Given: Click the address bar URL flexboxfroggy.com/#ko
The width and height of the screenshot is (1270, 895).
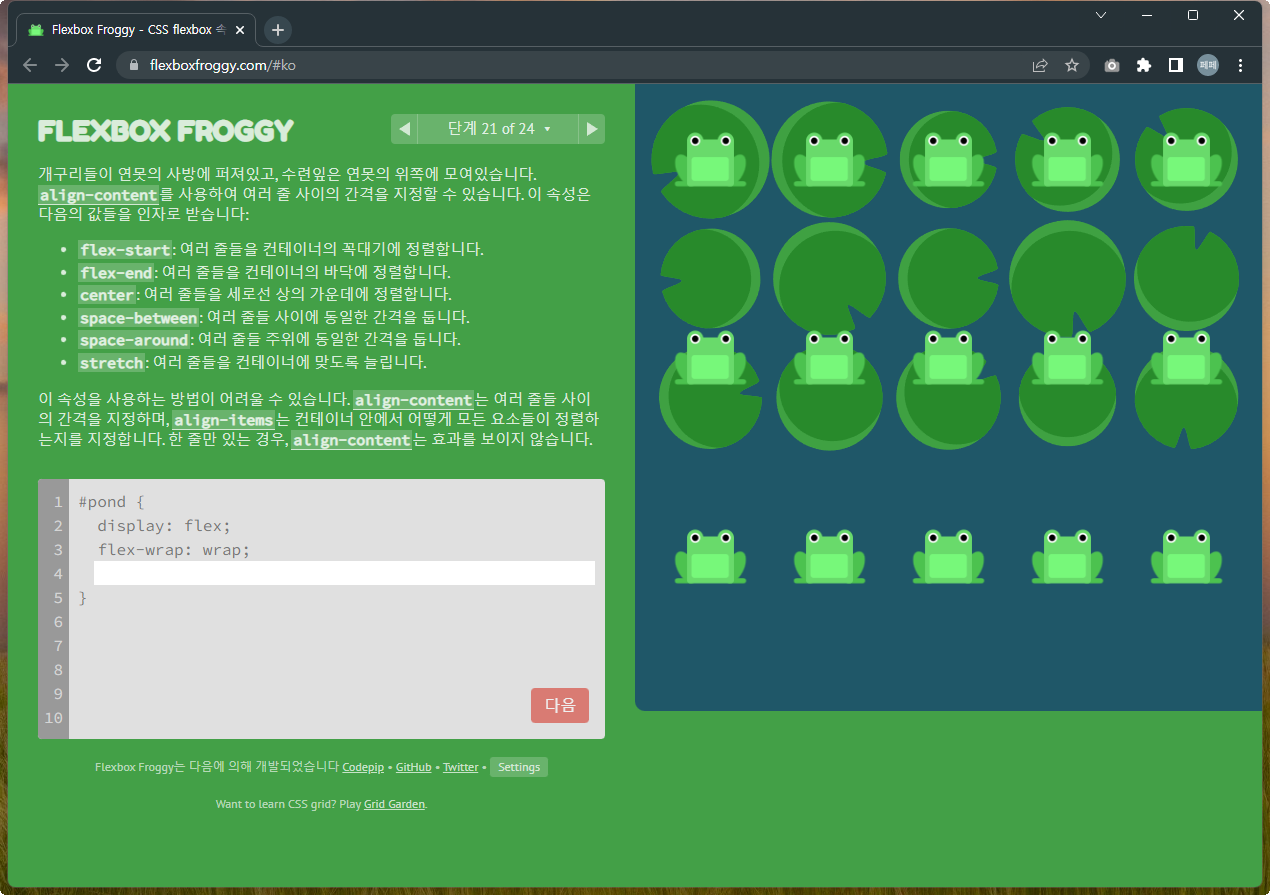Looking at the screenshot, I should click(x=222, y=65).
